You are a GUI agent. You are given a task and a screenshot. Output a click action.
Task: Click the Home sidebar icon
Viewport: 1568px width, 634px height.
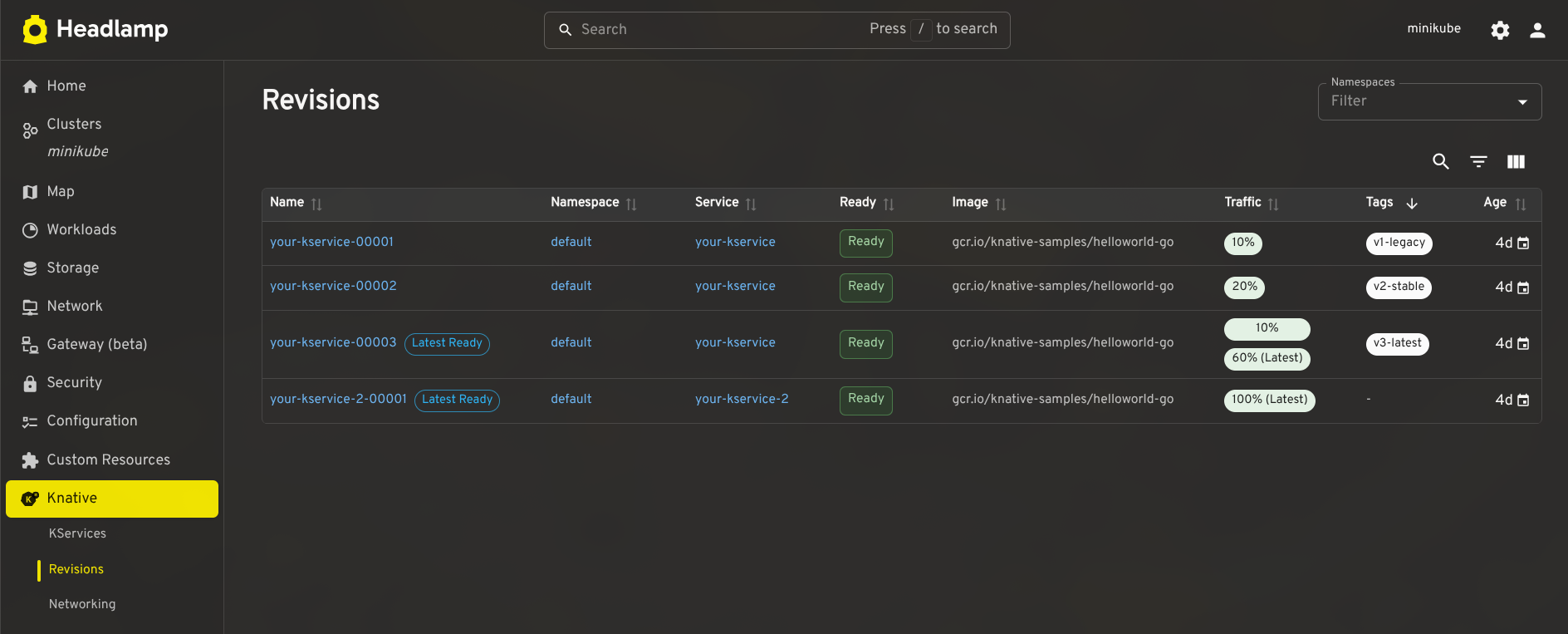30,86
